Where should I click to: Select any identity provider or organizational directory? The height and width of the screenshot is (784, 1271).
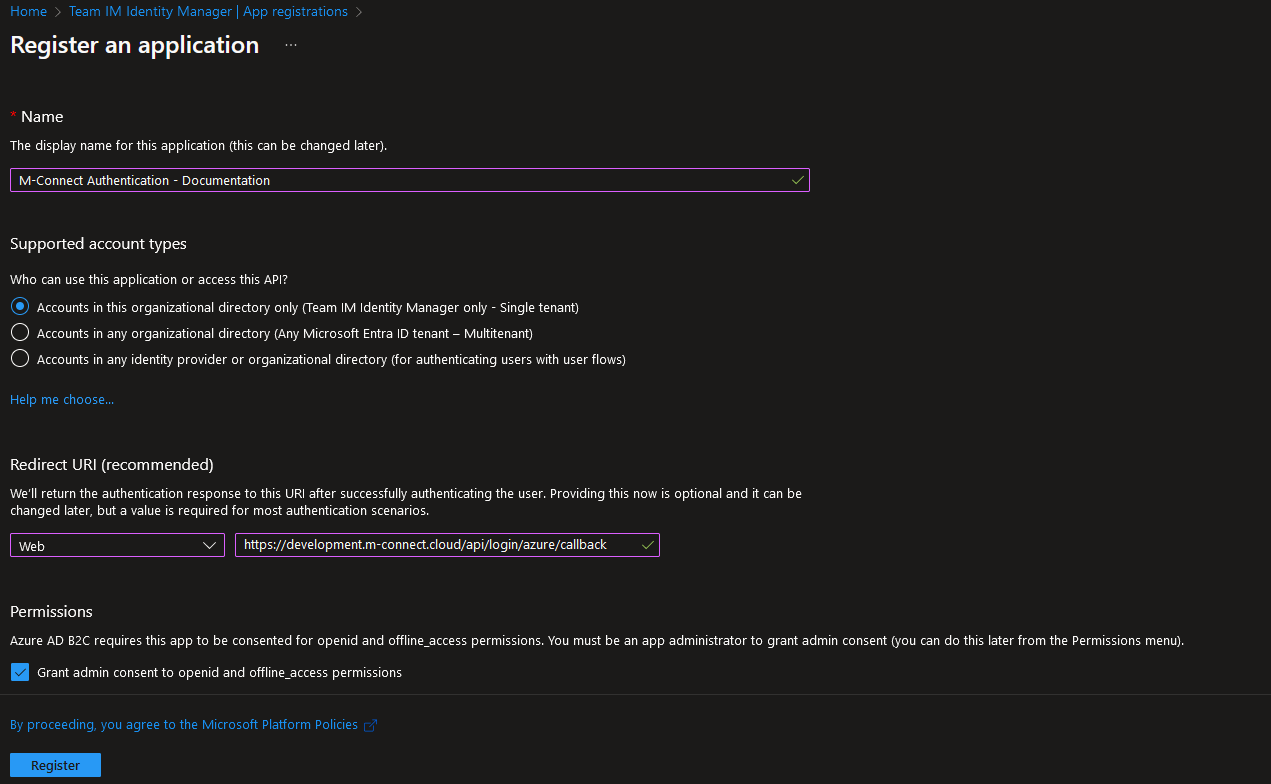pyautogui.click(x=20, y=359)
